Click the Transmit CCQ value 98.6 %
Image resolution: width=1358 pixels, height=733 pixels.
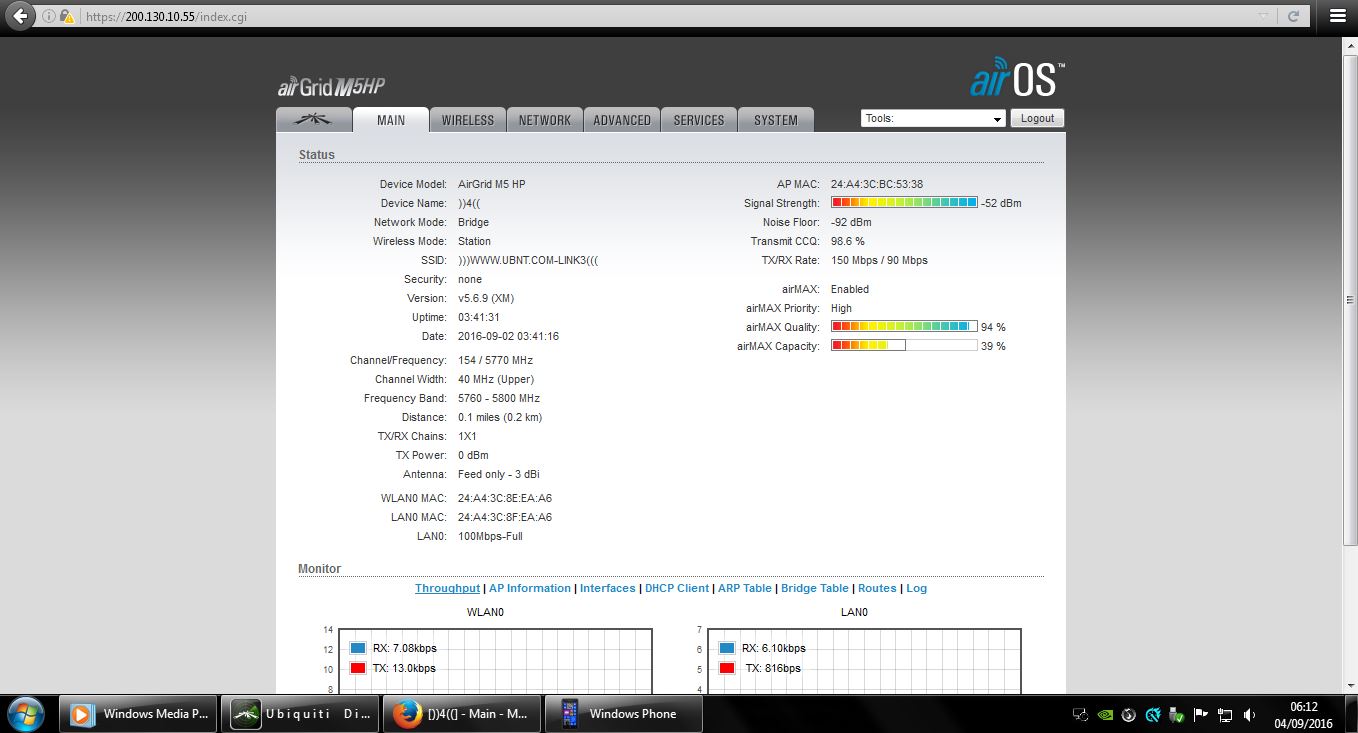point(848,241)
